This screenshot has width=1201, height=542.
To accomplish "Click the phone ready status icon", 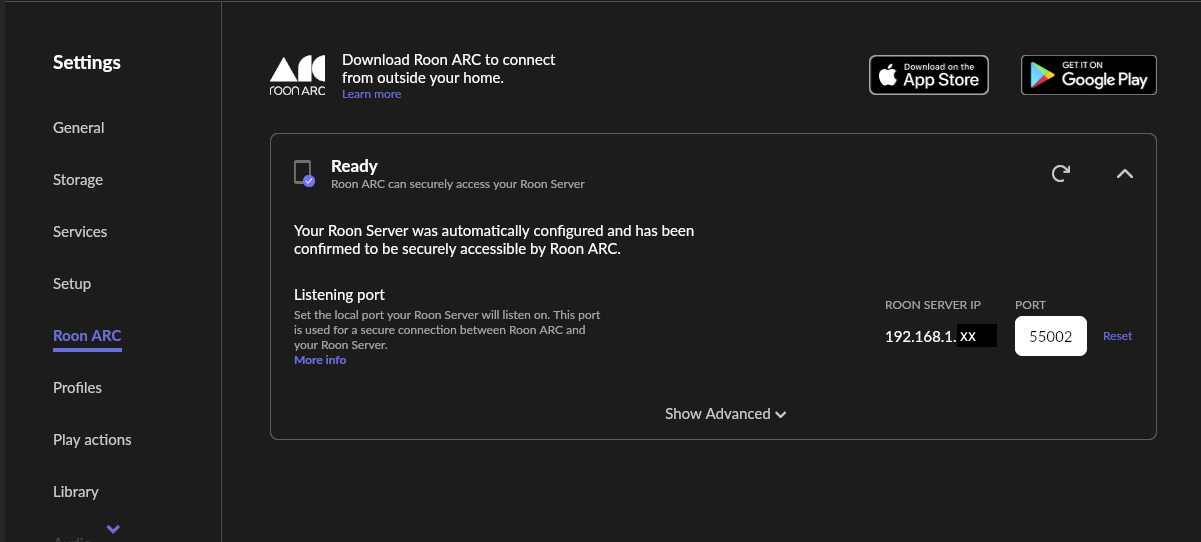I will 304,173.
